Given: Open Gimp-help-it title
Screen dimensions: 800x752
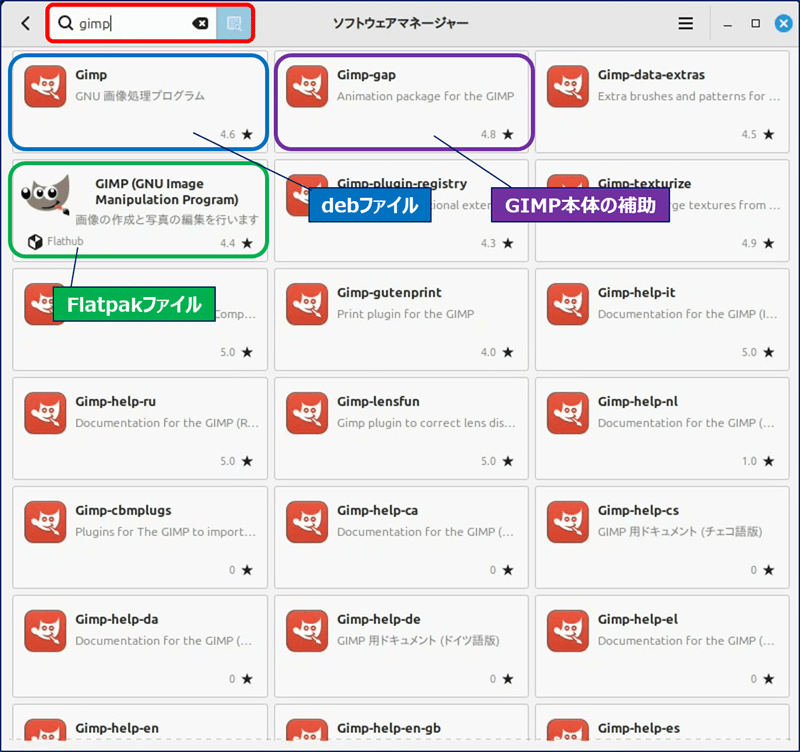Looking at the screenshot, I should point(636,293).
